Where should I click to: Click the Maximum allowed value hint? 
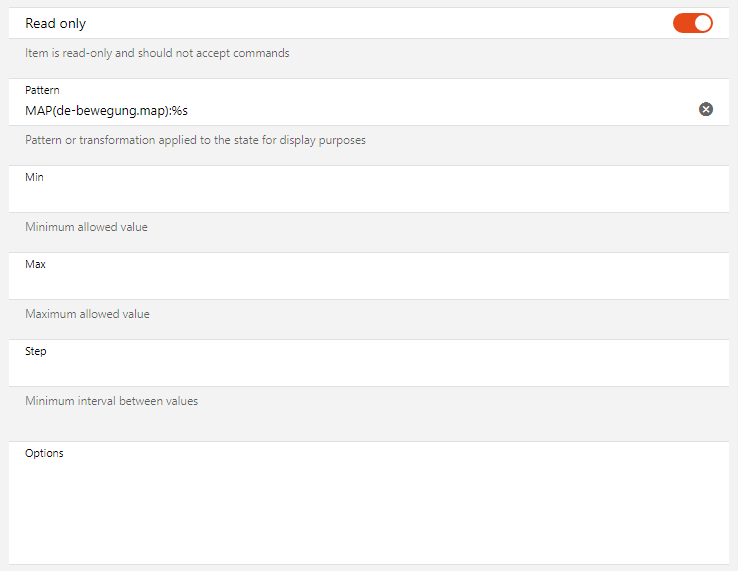click(x=87, y=314)
